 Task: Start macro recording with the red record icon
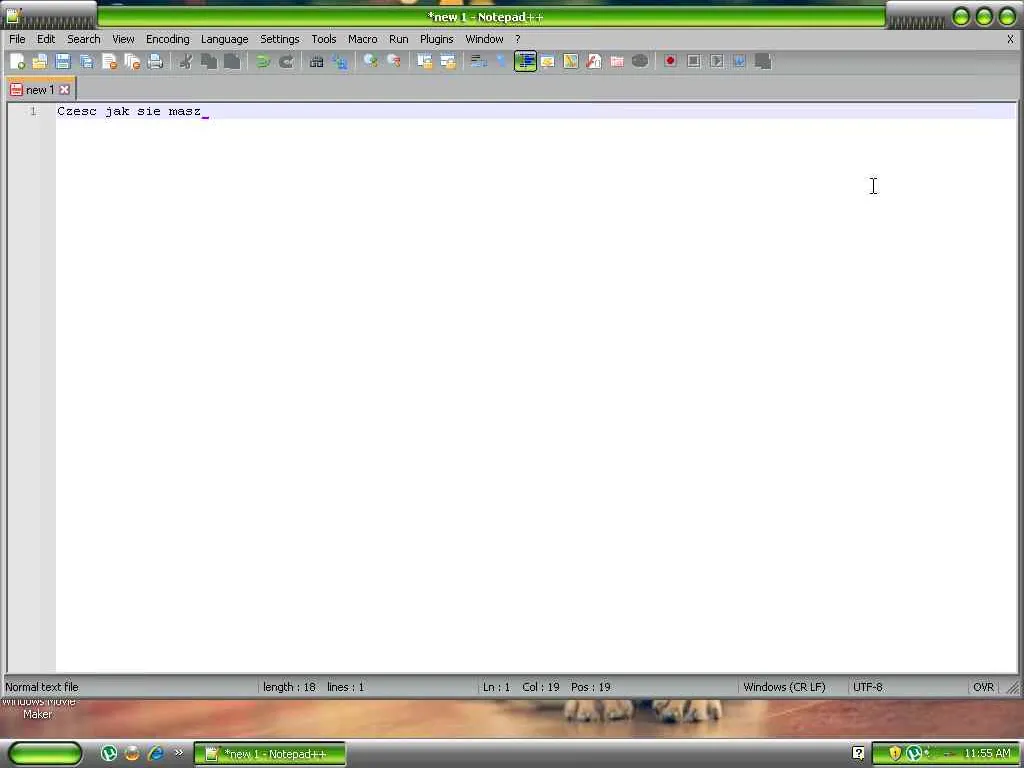click(x=670, y=61)
